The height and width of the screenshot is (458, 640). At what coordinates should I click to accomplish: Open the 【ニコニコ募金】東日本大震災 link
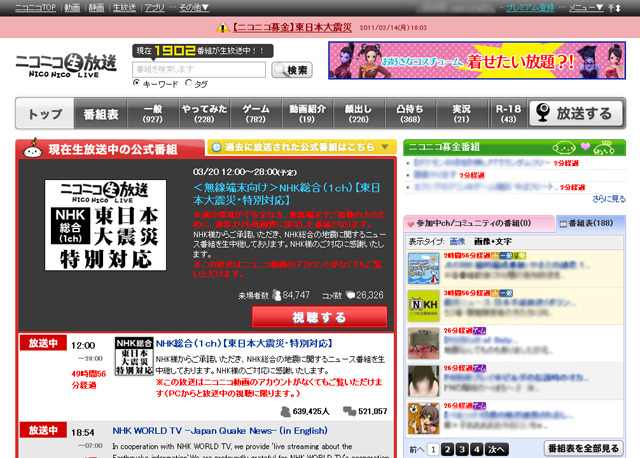click(292, 27)
